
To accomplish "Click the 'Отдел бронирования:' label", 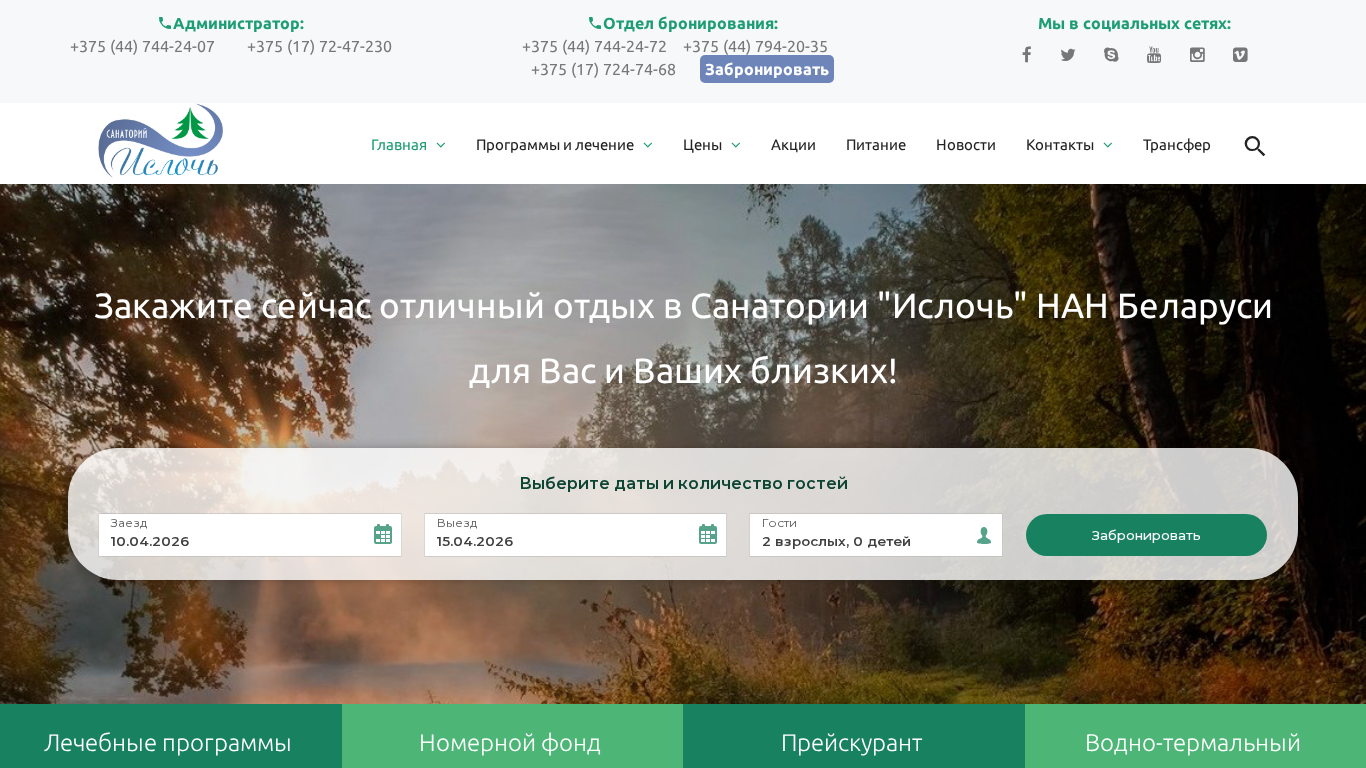I will click(690, 24).
